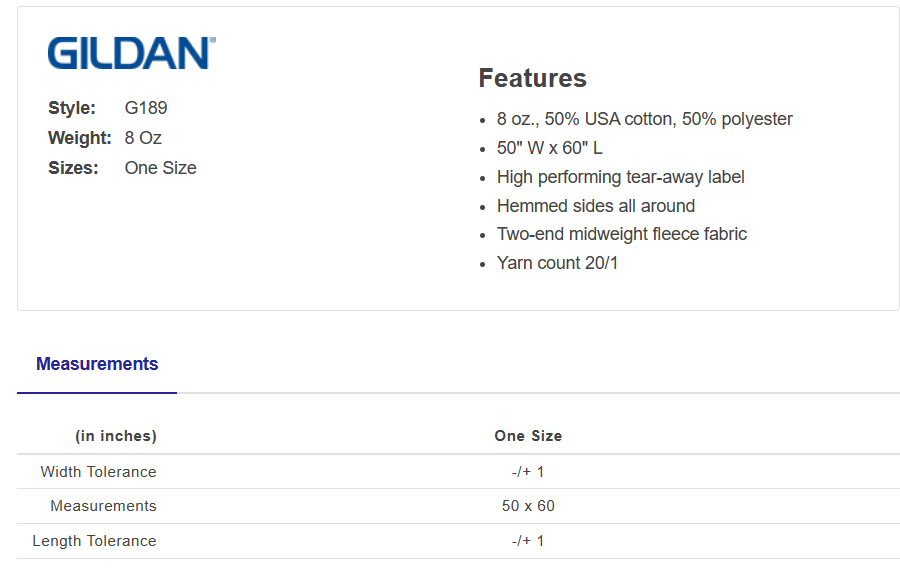Click the '(in inches)' table header

point(116,436)
